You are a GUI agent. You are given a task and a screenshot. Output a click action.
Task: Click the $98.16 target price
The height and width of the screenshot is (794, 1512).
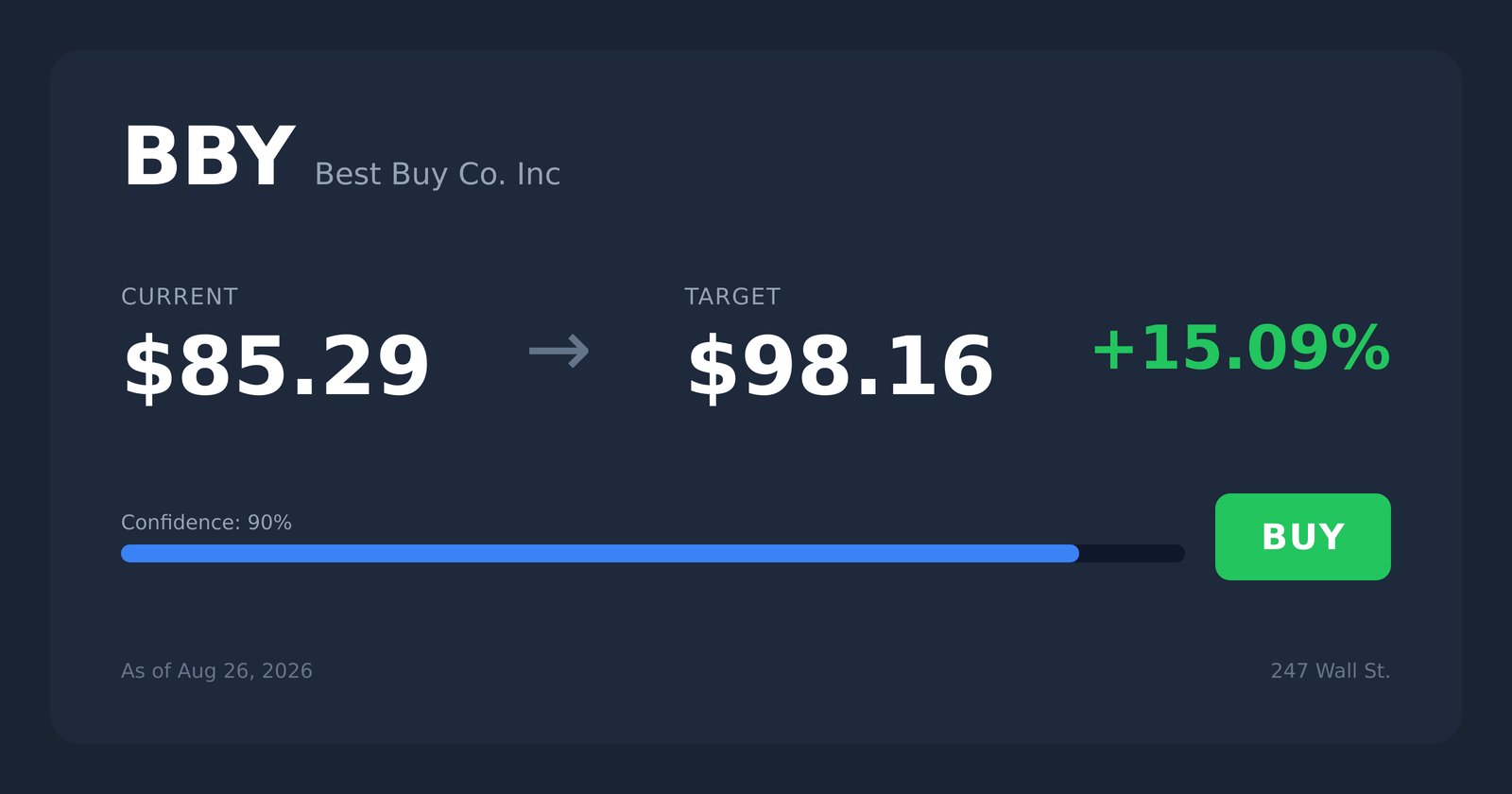(x=839, y=367)
